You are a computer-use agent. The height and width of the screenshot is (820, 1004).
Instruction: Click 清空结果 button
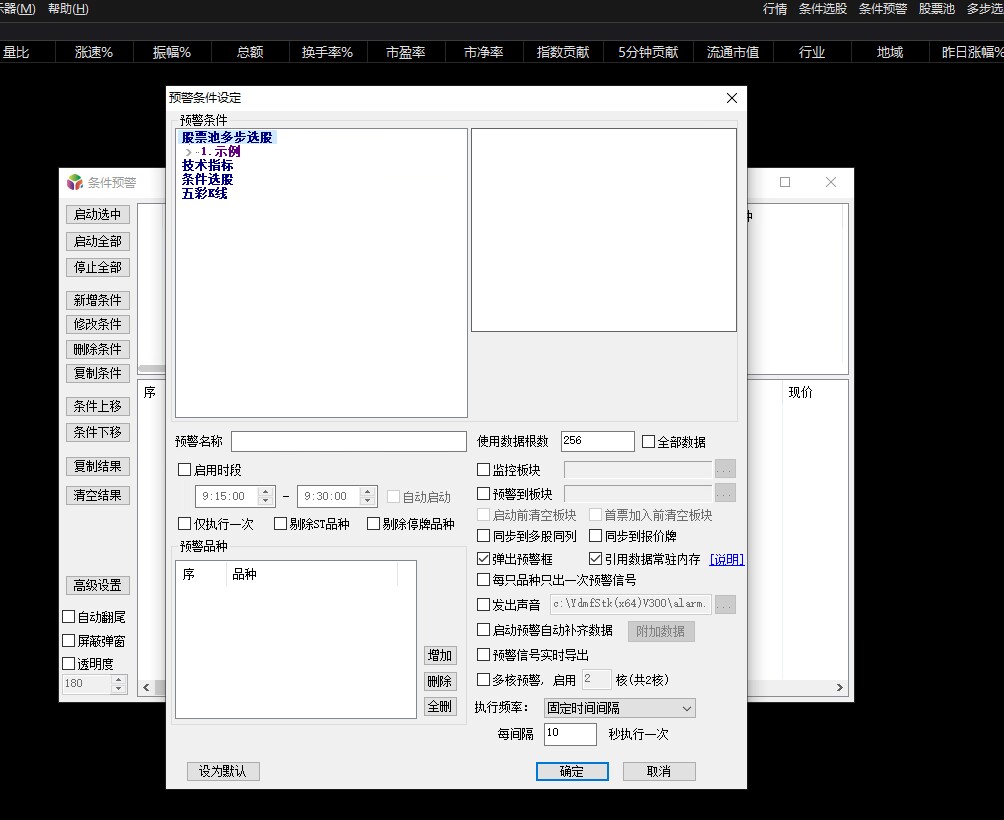(x=98, y=495)
